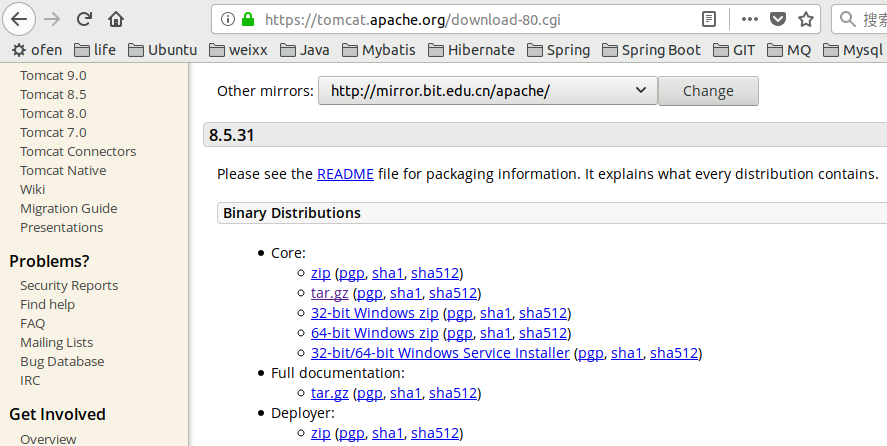Image resolution: width=887 pixels, height=446 pixels.
Task: Click the green padlock security icon
Action: pos(247,19)
